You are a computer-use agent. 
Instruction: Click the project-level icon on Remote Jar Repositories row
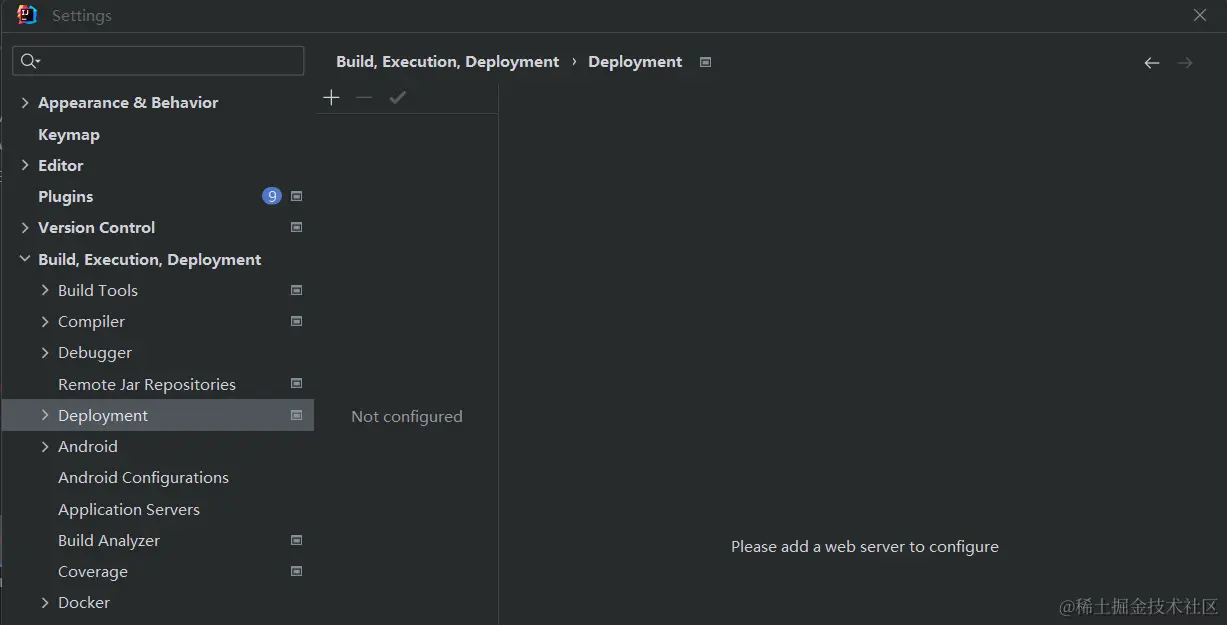point(296,383)
